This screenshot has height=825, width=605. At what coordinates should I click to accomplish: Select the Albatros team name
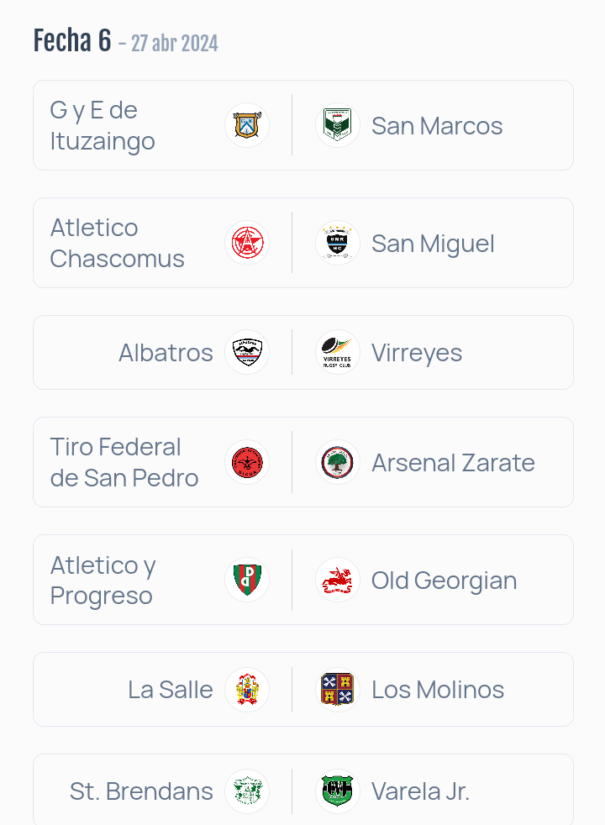(x=166, y=353)
